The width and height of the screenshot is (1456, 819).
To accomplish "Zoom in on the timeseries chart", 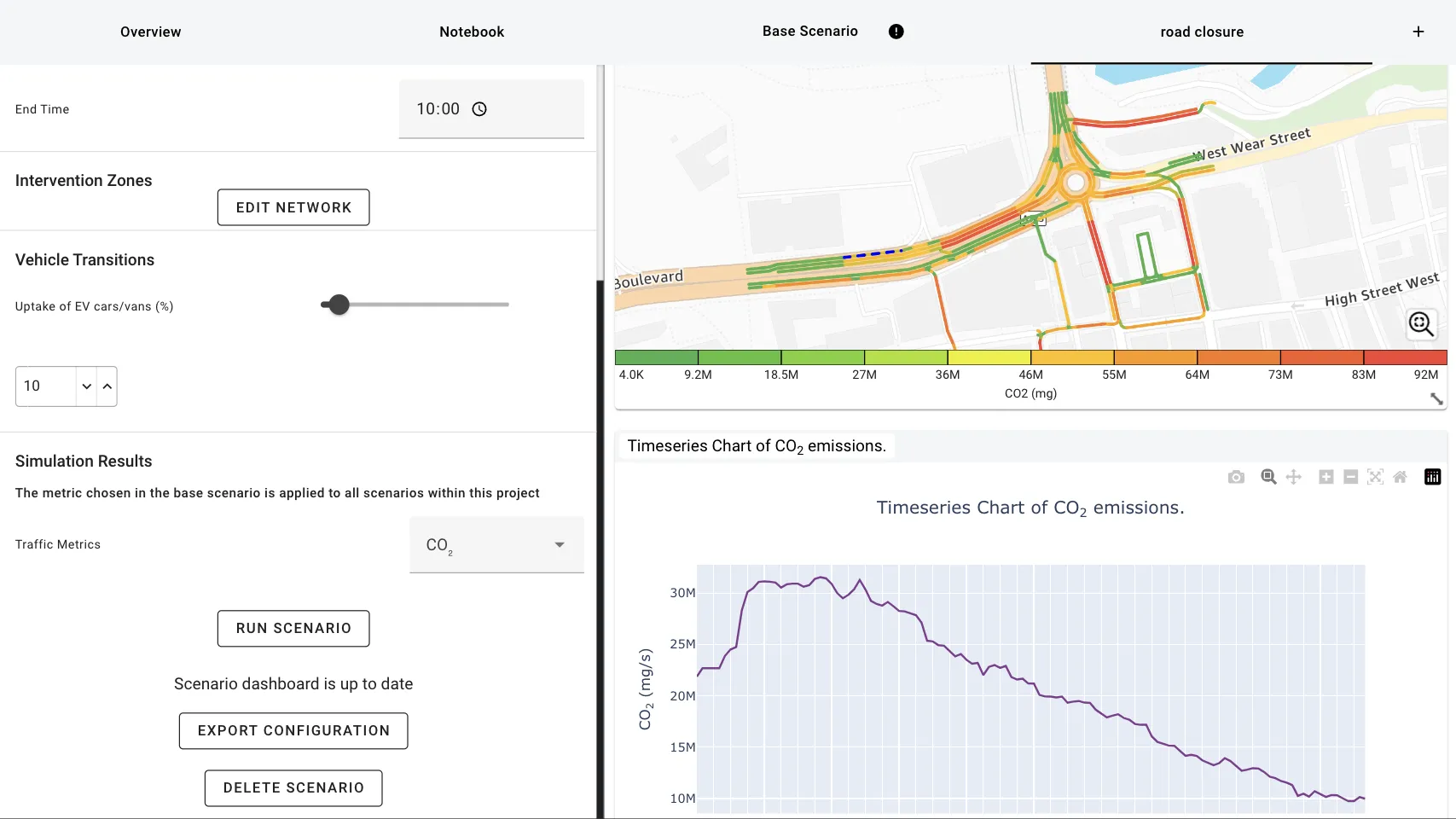I will pos(1326,477).
